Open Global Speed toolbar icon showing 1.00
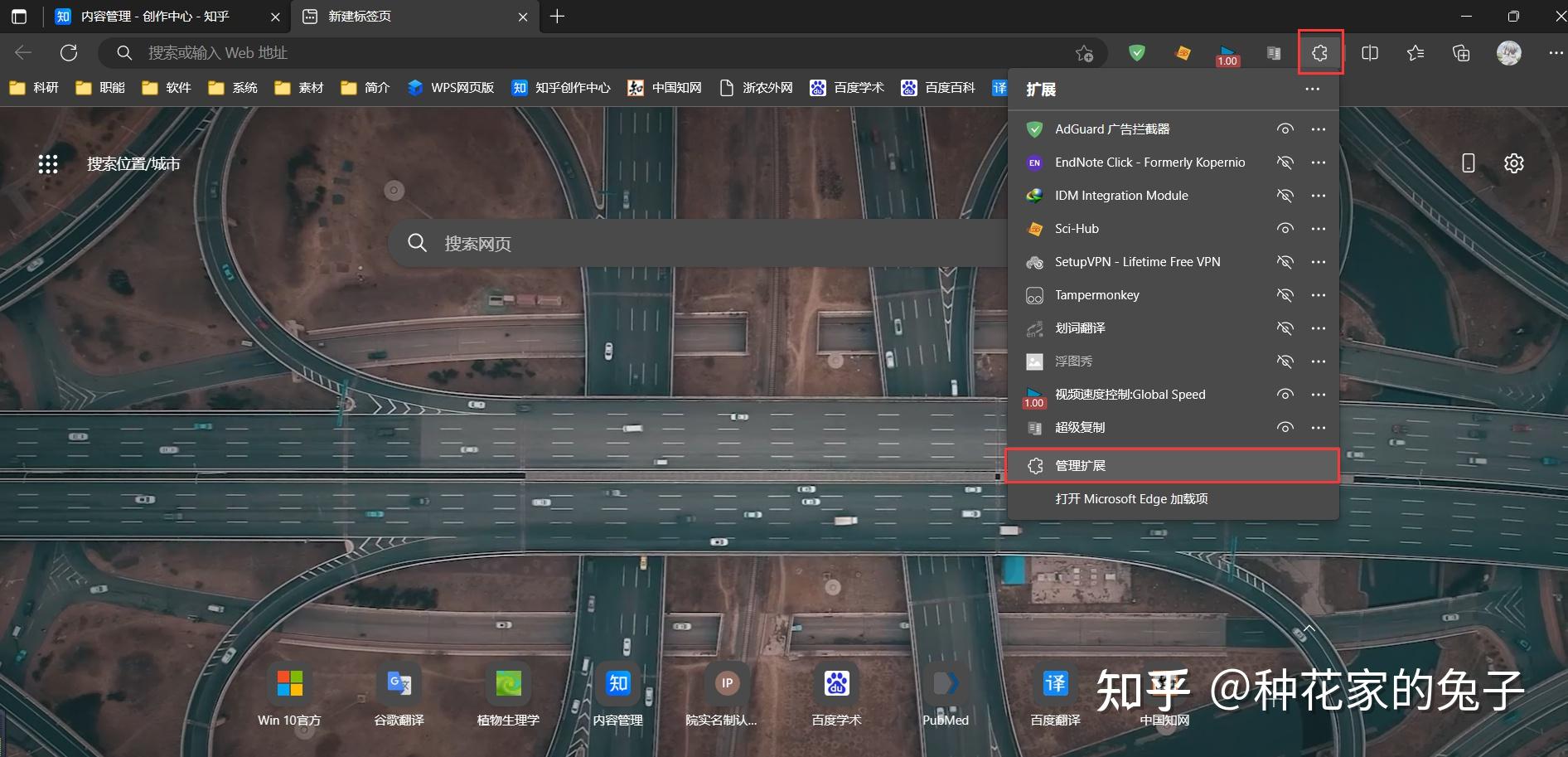The width and height of the screenshot is (1568, 757). pyautogui.click(x=1227, y=55)
